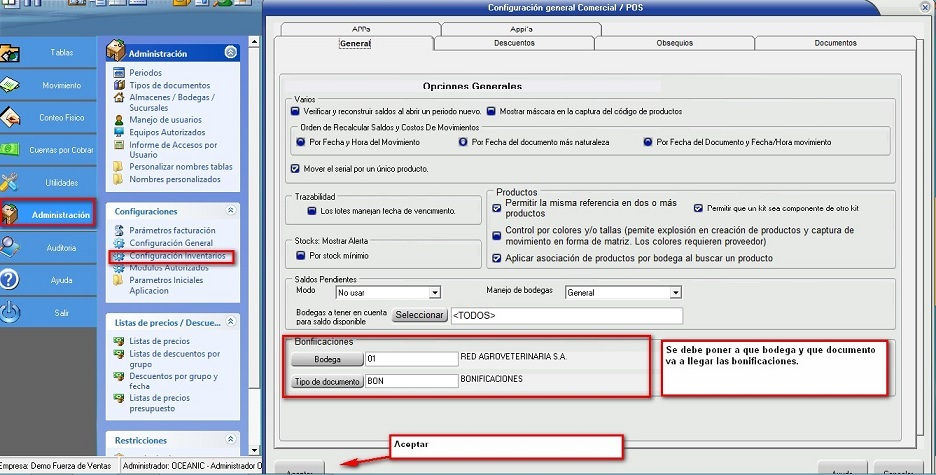Viewport: 936px width, 475px height.
Task: Open the Auditoría magnifier icon
Action: [12, 247]
